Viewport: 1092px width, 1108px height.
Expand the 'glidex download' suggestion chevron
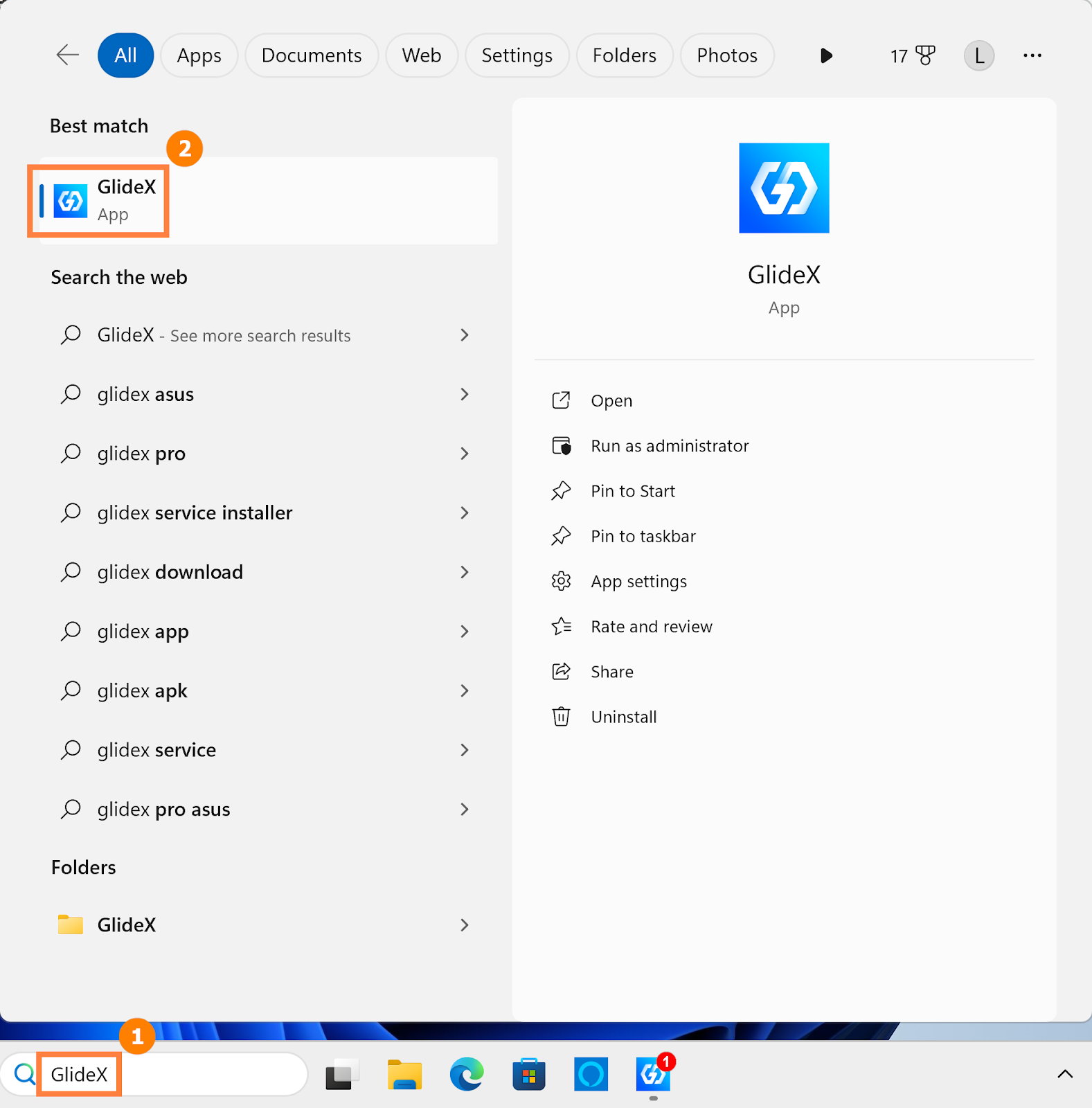click(x=465, y=572)
